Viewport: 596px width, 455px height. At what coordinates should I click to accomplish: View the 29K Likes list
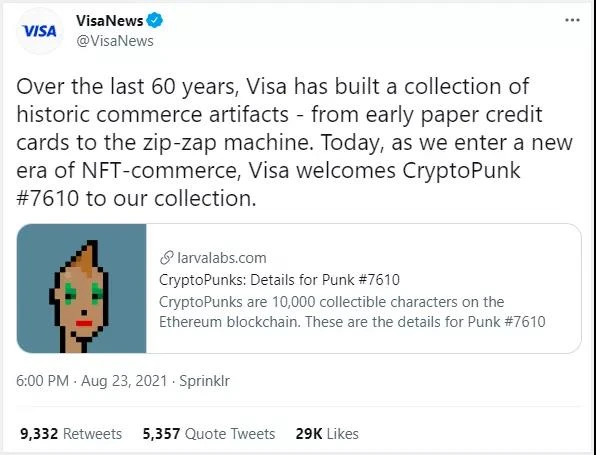click(x=327, y=434)
